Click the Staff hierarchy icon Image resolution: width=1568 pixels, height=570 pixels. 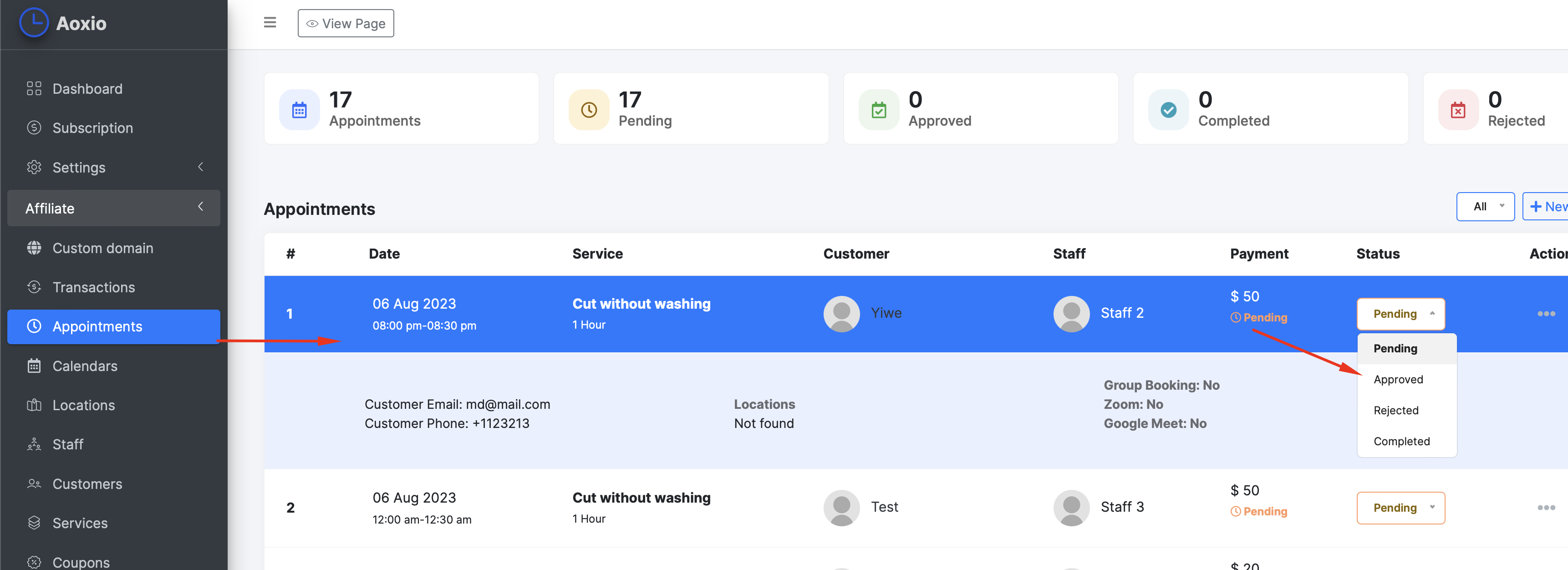pyautogui.click(x=34, y=444)
